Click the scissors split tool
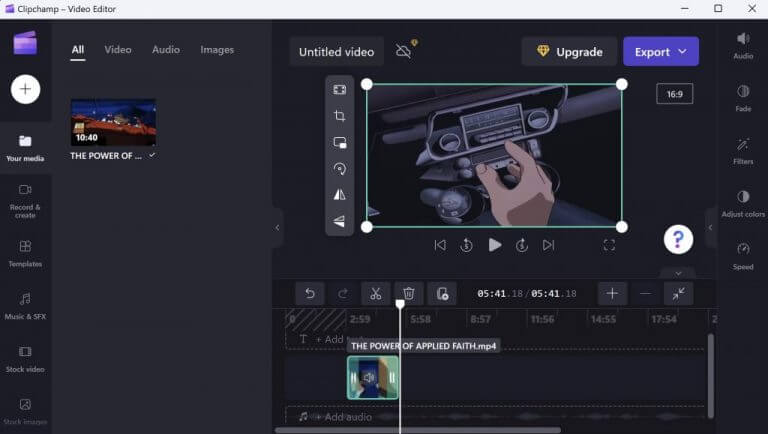Screen dimensions: 768x434 pyautogui.click(x=376, y=293)
